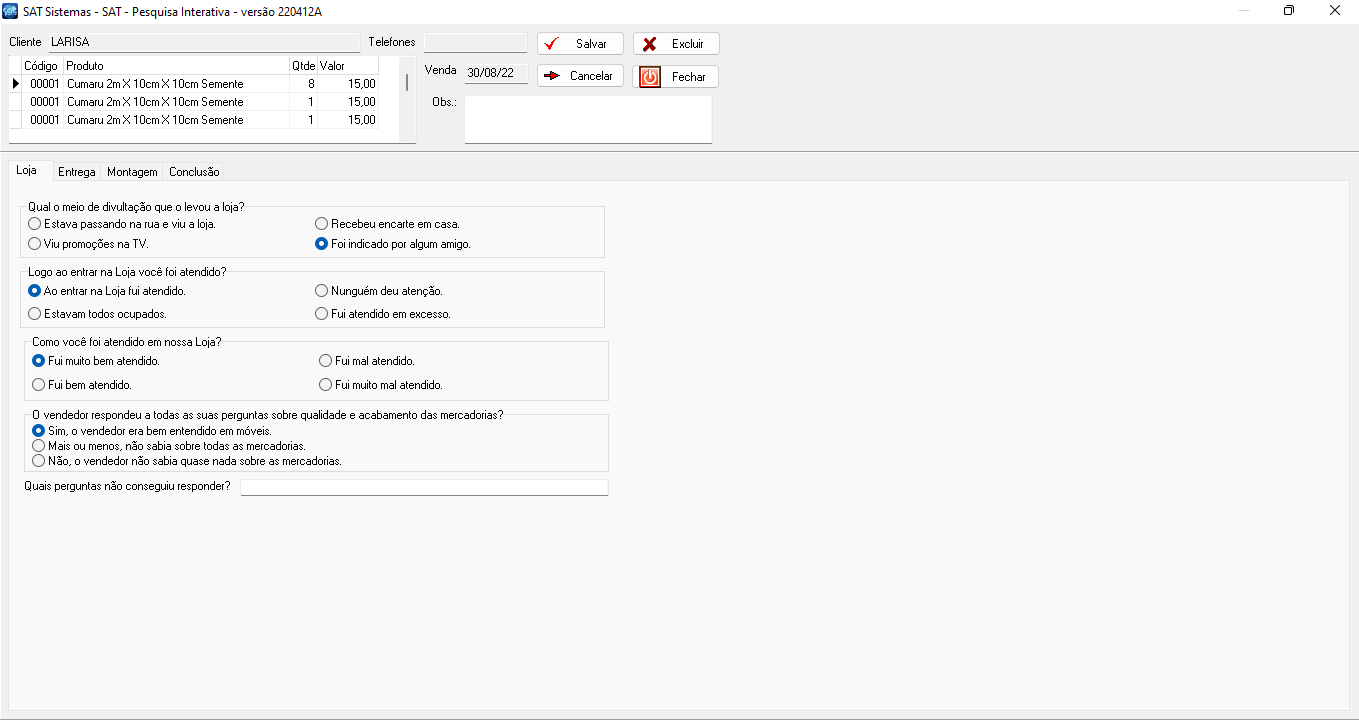Select 'Mais ou menos' vendor knowledge option
This screenshot has height=720, width=1359.
(39, 446)
